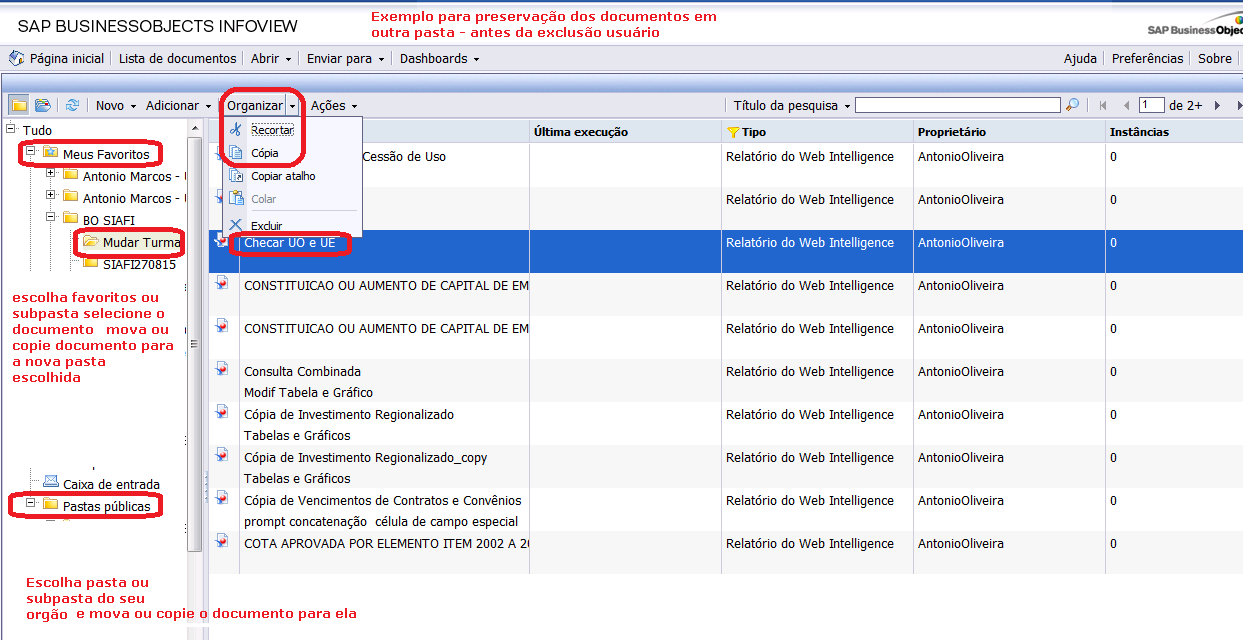The height and width of the screenshot is (640, 1243).
Task: Open the Ajuda link
Action: [1080, 59]
